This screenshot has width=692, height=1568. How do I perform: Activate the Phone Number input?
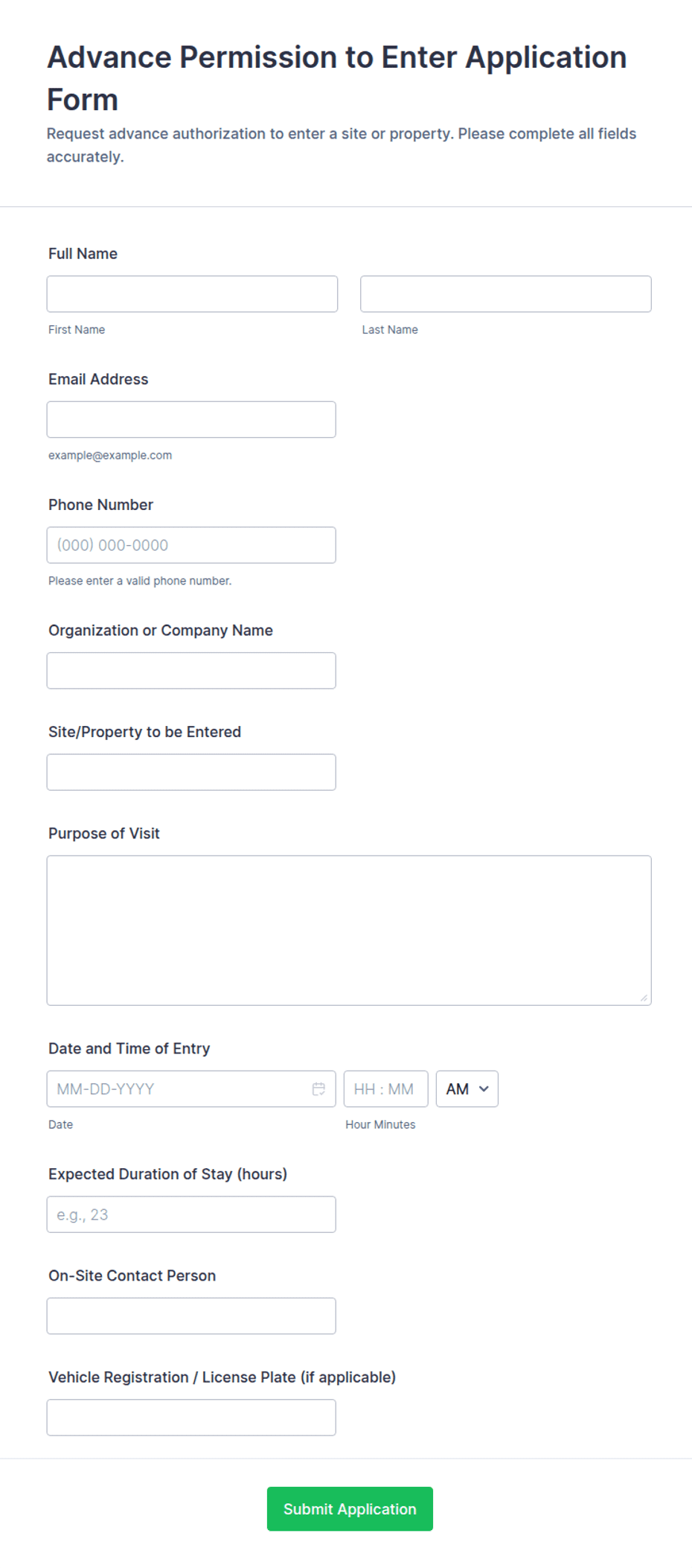(191, 545)
